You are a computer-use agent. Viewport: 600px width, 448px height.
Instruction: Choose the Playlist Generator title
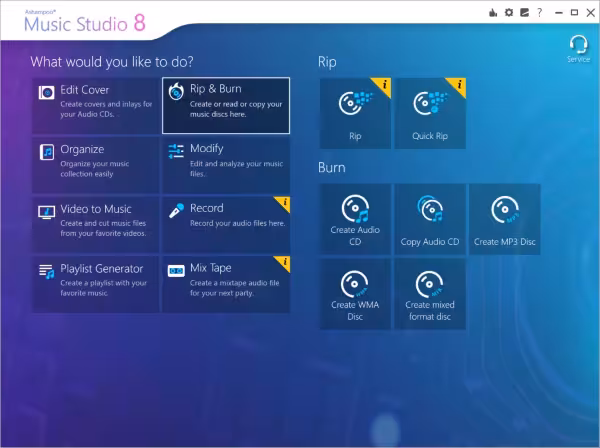tap(101, 269)
